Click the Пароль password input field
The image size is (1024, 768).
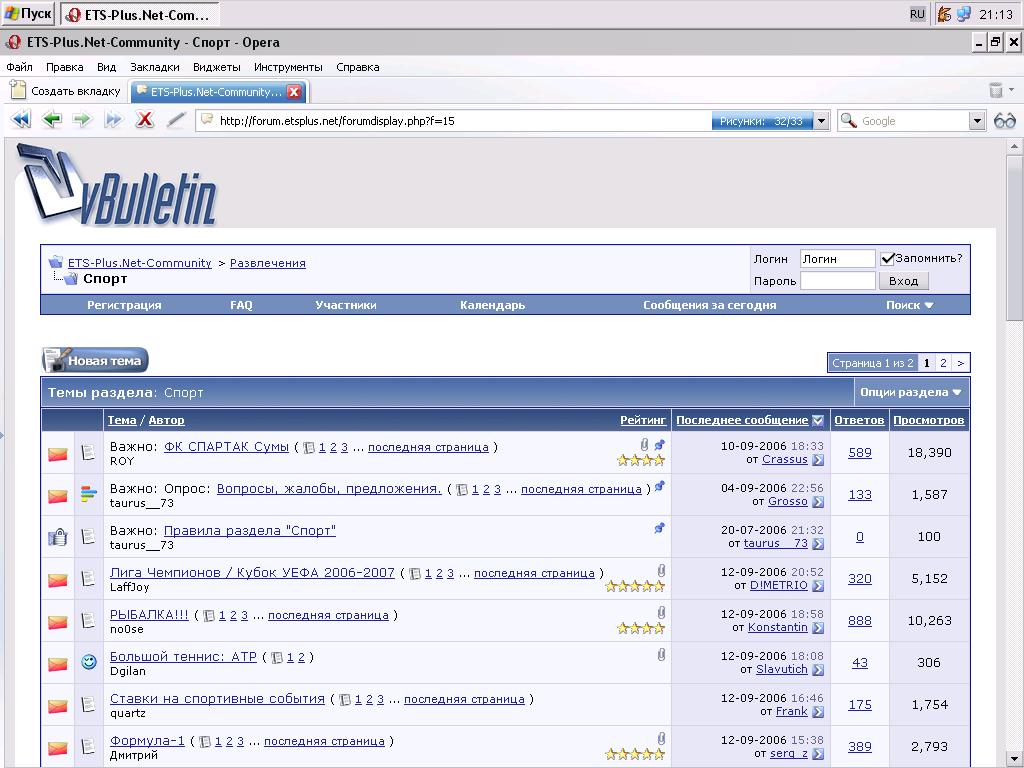point(837,281)
